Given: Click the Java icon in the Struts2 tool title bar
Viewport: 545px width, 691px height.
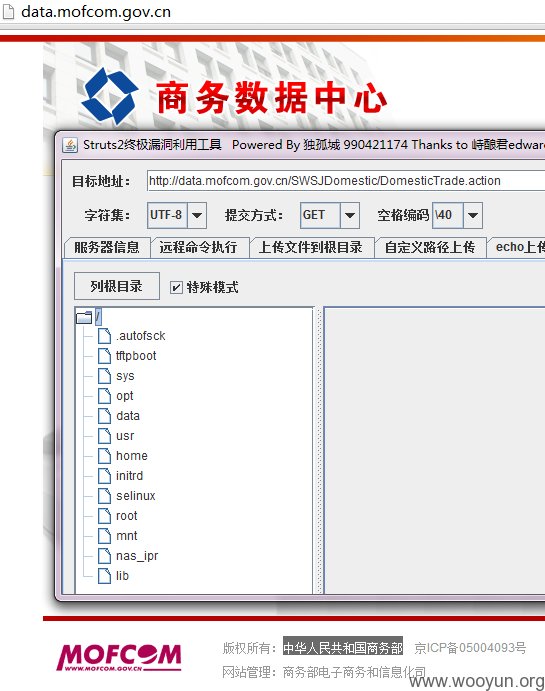Looking at the screenshot, I should [x=70, y=145].
